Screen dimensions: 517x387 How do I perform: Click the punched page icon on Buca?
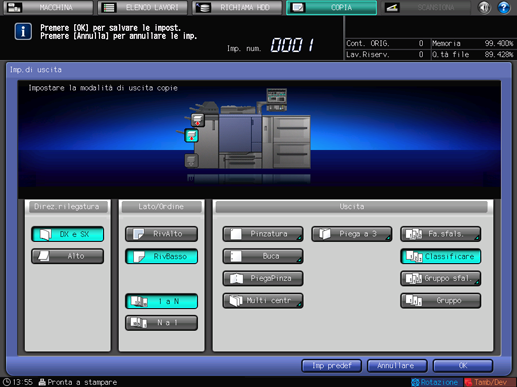236,256
